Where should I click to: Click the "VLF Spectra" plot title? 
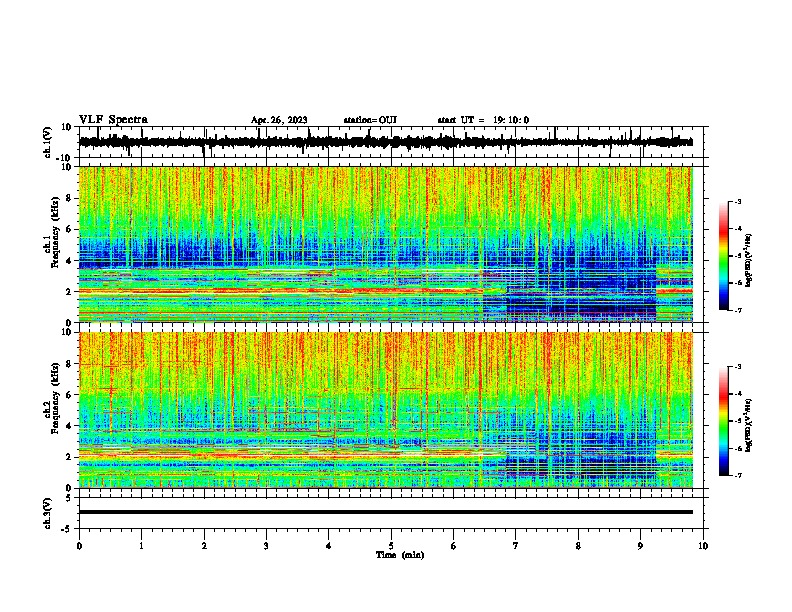click(113, 120)
